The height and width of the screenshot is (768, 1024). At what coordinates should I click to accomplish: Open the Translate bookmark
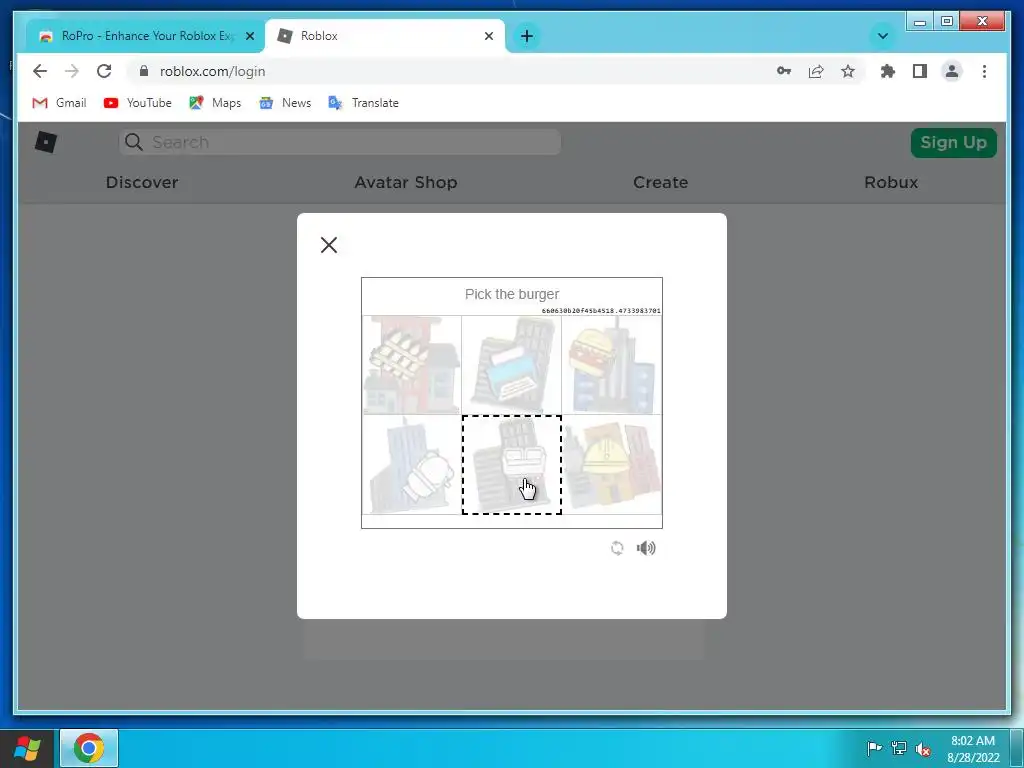coord(363,103)
